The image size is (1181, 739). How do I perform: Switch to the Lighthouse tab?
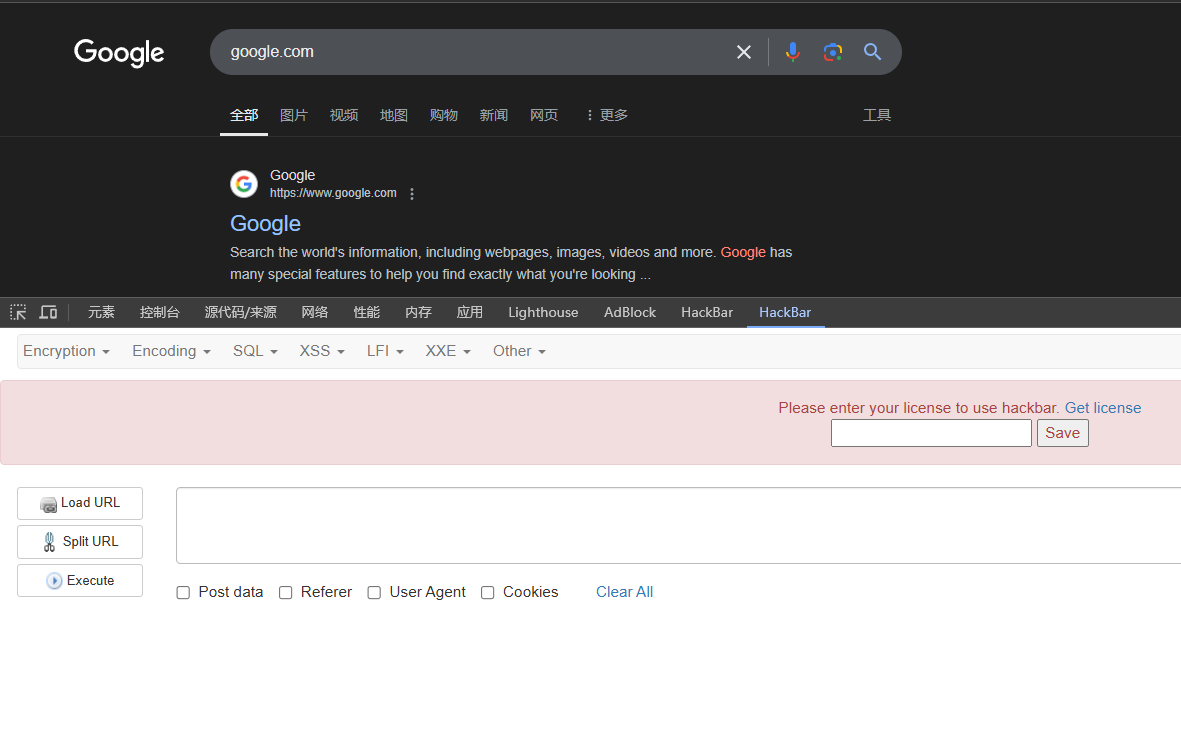pos(543,312)
